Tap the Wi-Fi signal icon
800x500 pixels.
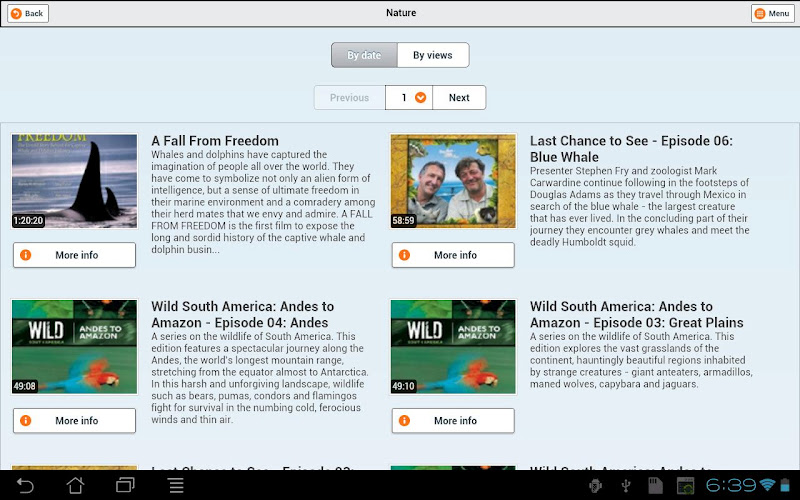click(767, 485)
